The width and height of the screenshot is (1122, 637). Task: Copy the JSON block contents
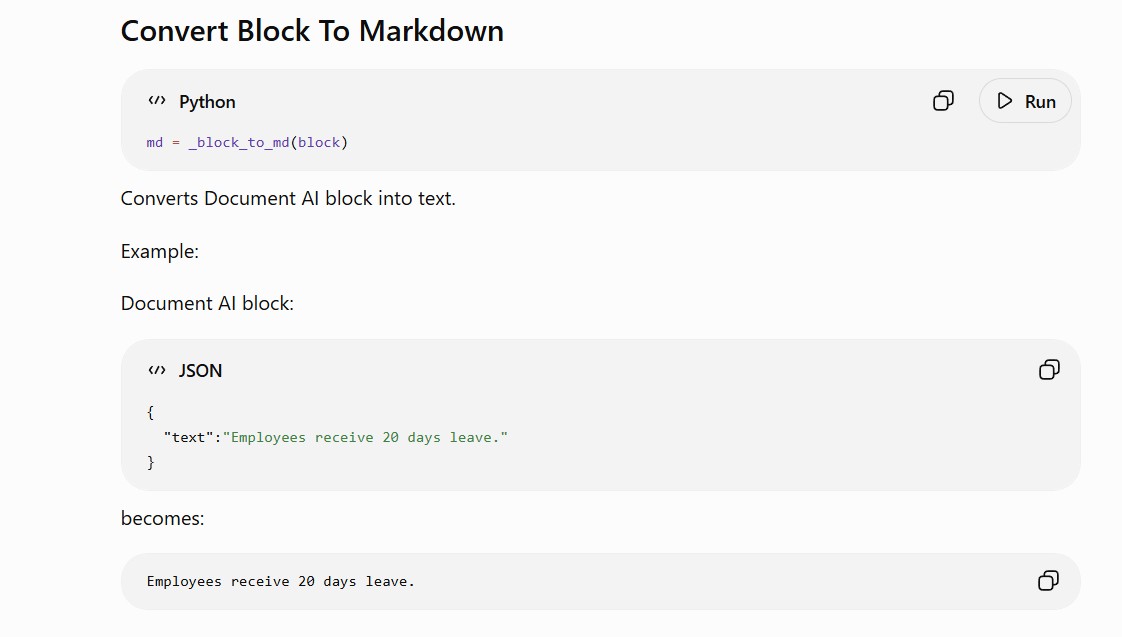pyautogui.click(x=1049, y=370)
